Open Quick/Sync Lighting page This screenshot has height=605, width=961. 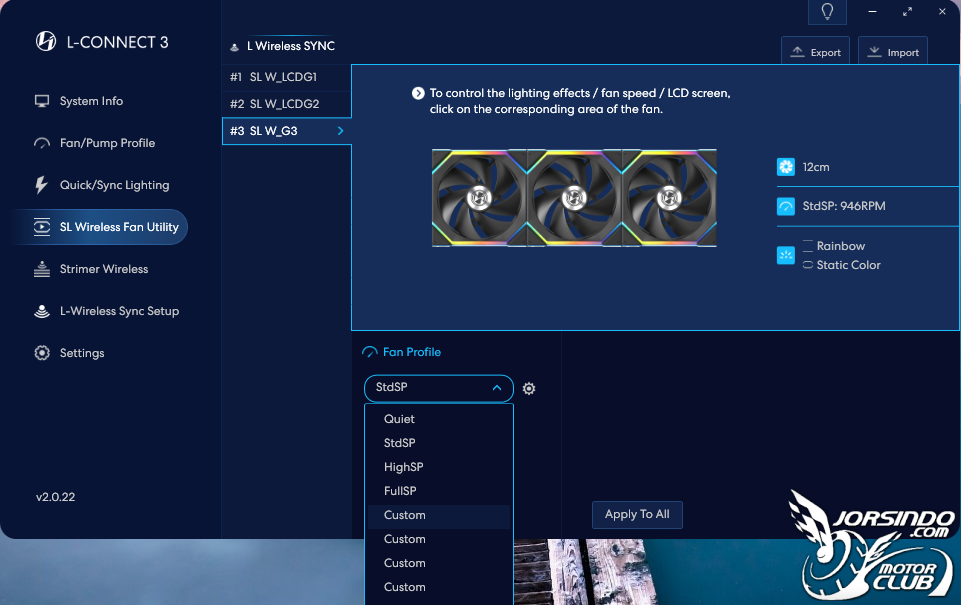(x=114, y=185)
